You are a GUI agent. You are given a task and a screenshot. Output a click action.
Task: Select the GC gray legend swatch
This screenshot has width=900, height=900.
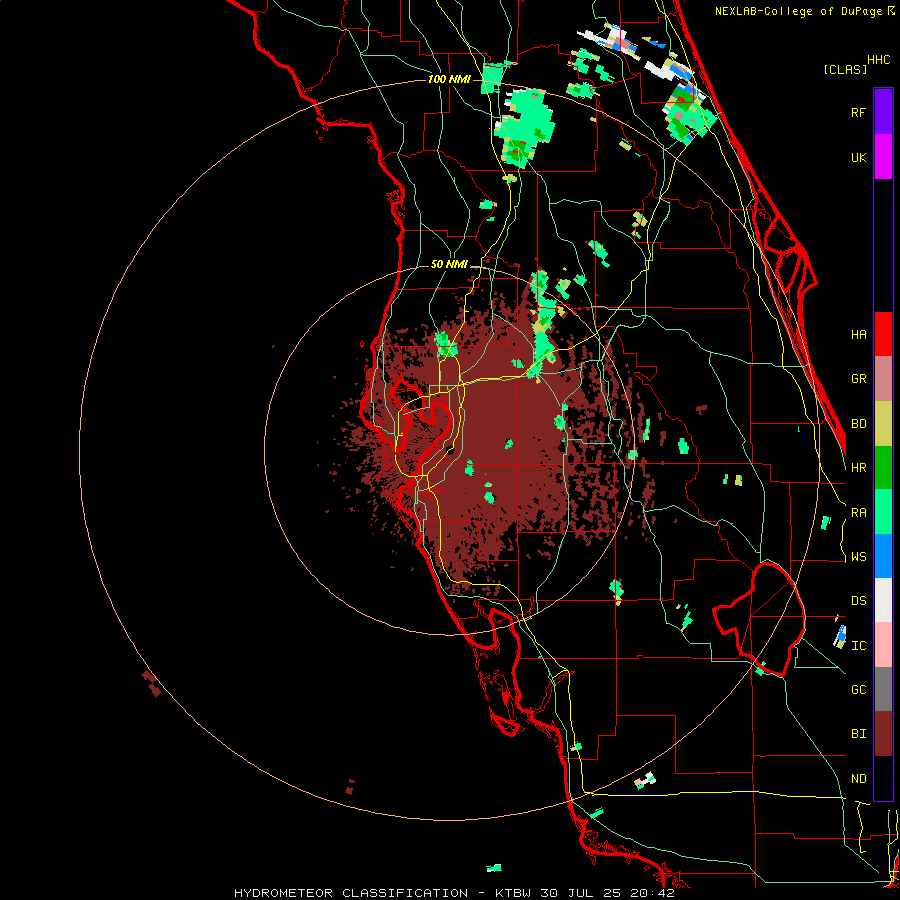pyautogui.click(x=883, y=689)
